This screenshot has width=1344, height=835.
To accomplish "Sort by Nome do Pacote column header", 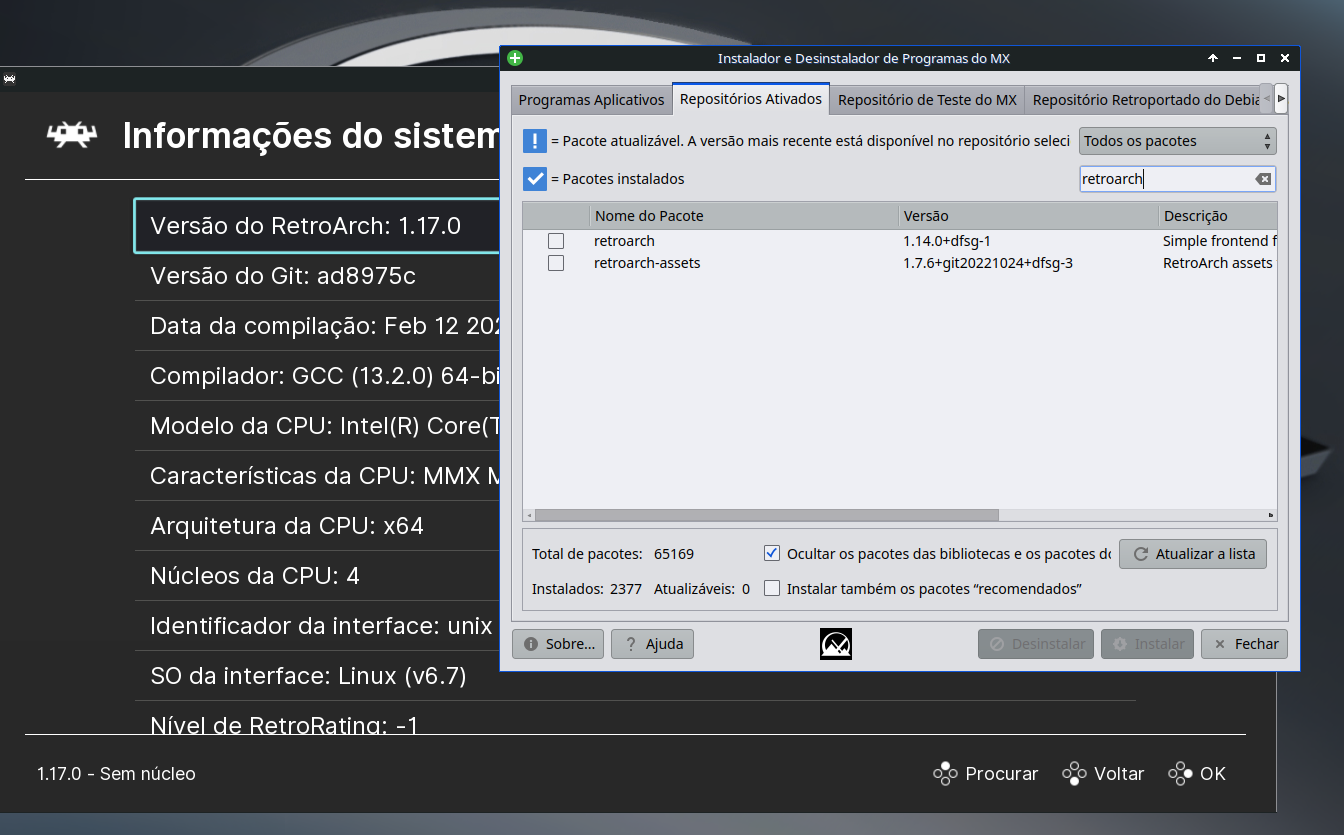I will click(x=744, y=216).
